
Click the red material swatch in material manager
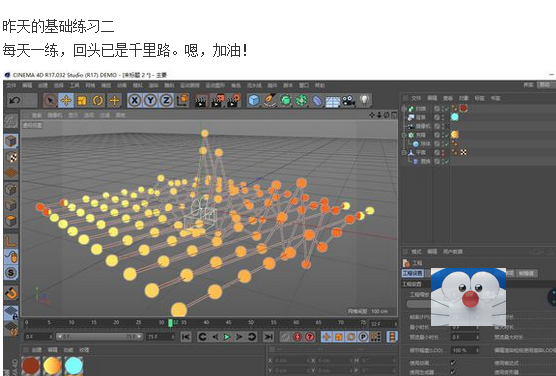click(x=30, y=366)
